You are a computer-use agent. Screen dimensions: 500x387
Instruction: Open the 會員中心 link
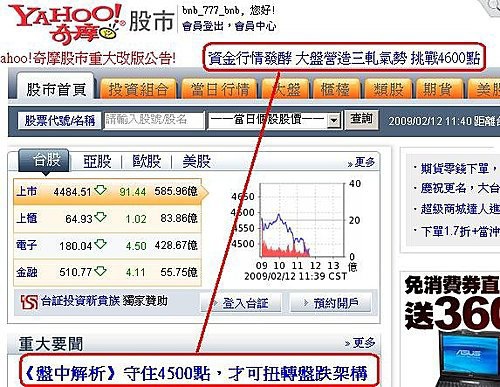[x=255, y=26]
